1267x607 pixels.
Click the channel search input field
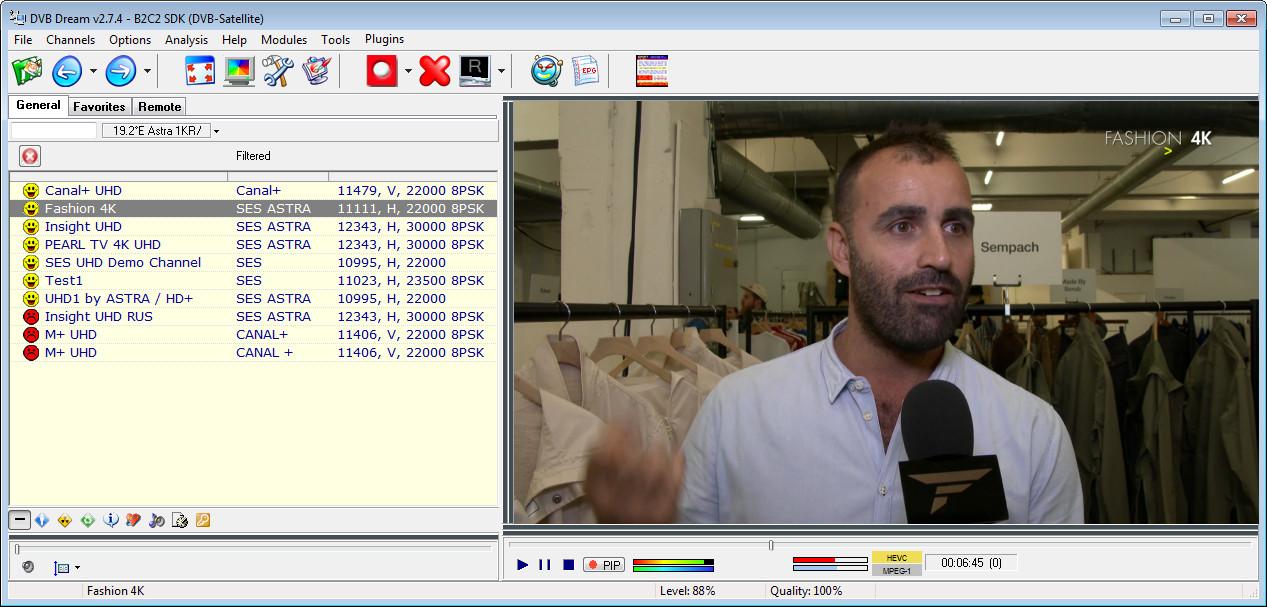click(54, 131)
